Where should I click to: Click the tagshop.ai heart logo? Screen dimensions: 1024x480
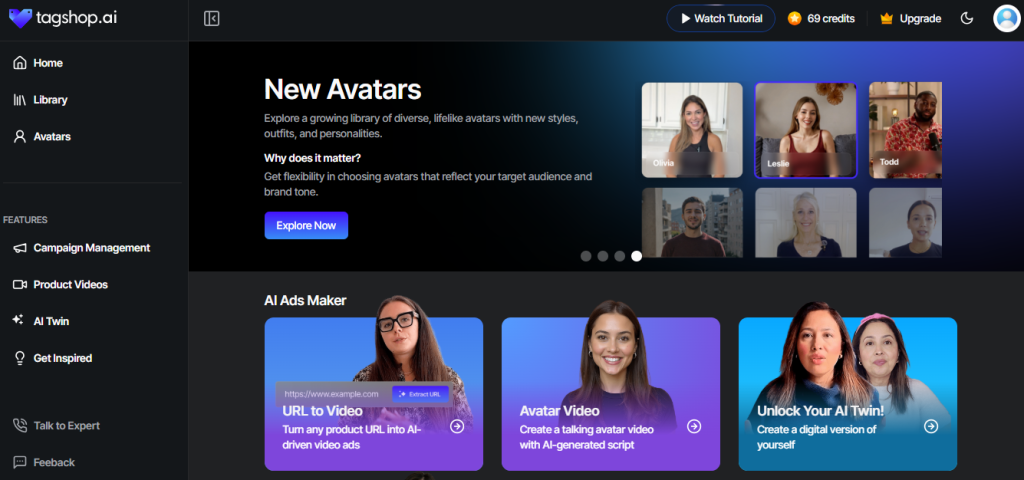click(x=21, y=18)
